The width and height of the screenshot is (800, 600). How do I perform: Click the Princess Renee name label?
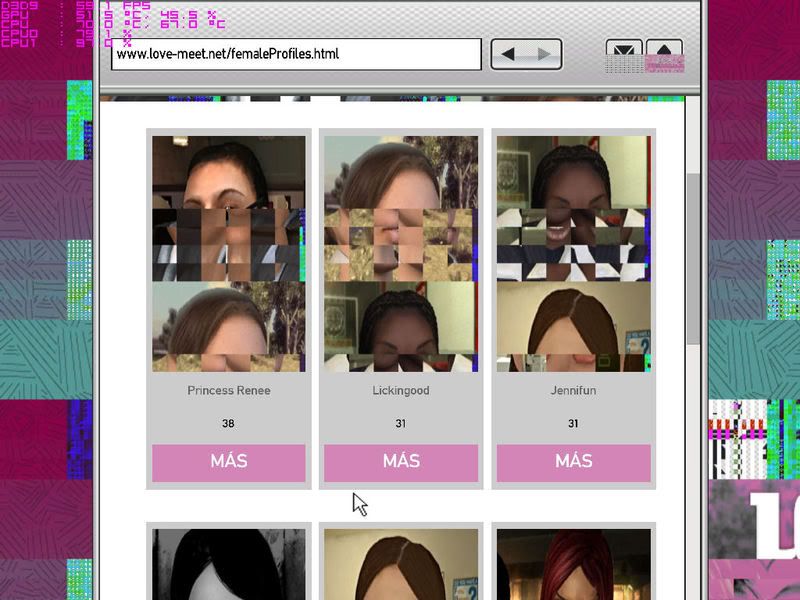(x=229, y=390)
